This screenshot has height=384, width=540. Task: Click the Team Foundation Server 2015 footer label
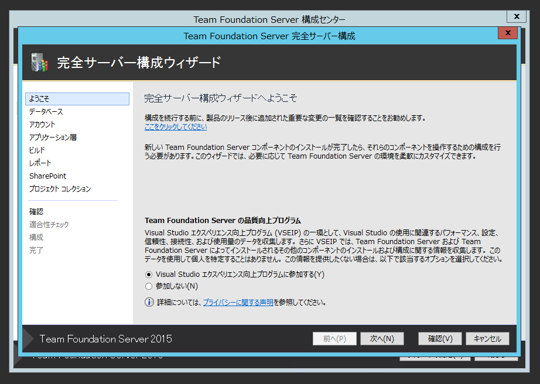coord(106,339)
